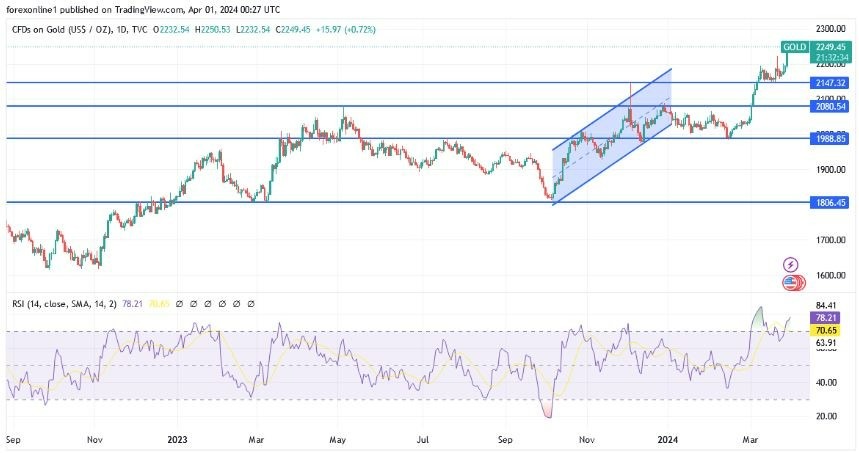Click the 1900.00 price axis label
Screen dimensions: 859x453
(x=831, y=170)
